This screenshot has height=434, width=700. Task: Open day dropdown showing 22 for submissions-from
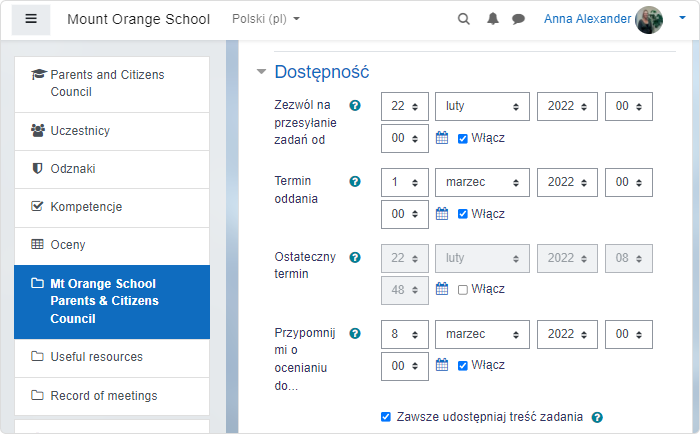(x=405, y=106)
